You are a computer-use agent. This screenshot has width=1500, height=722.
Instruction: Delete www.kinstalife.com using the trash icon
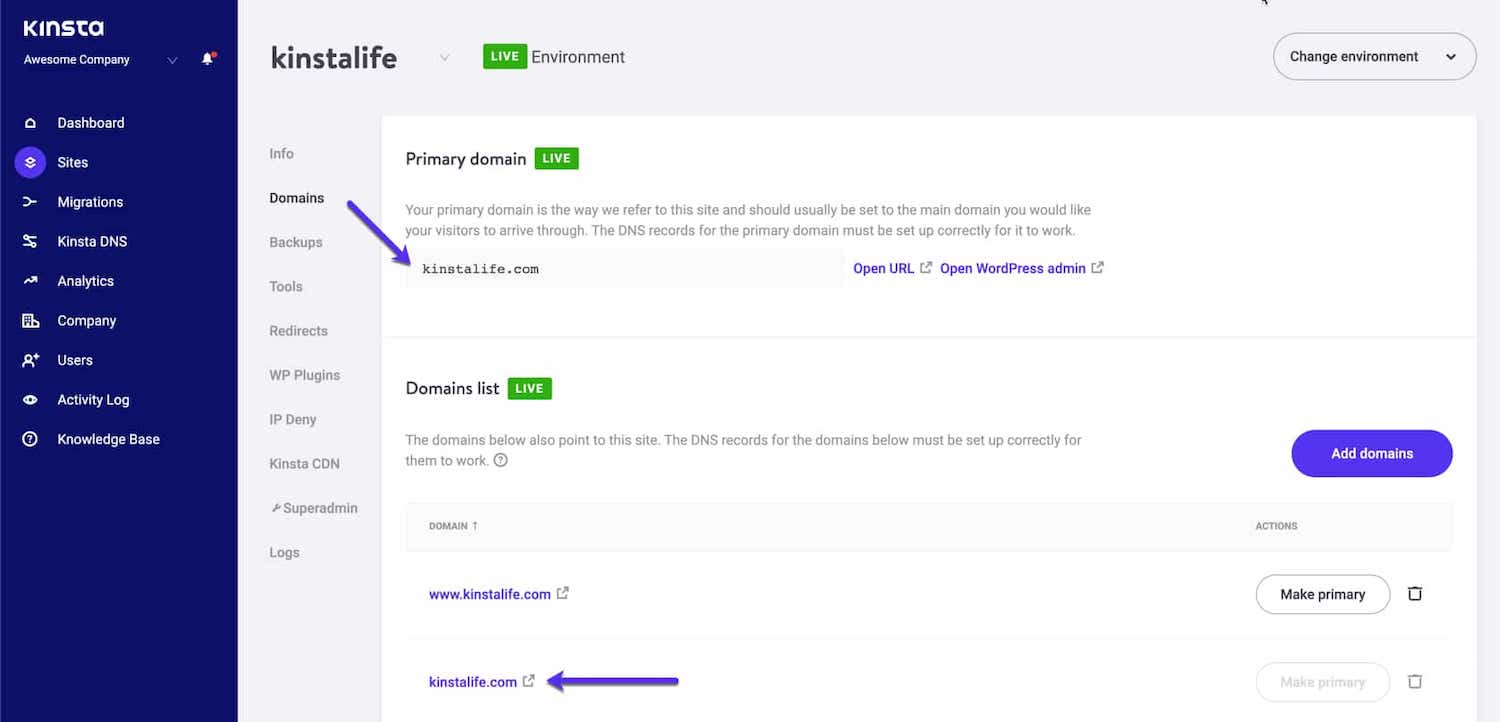(1415, 593)
